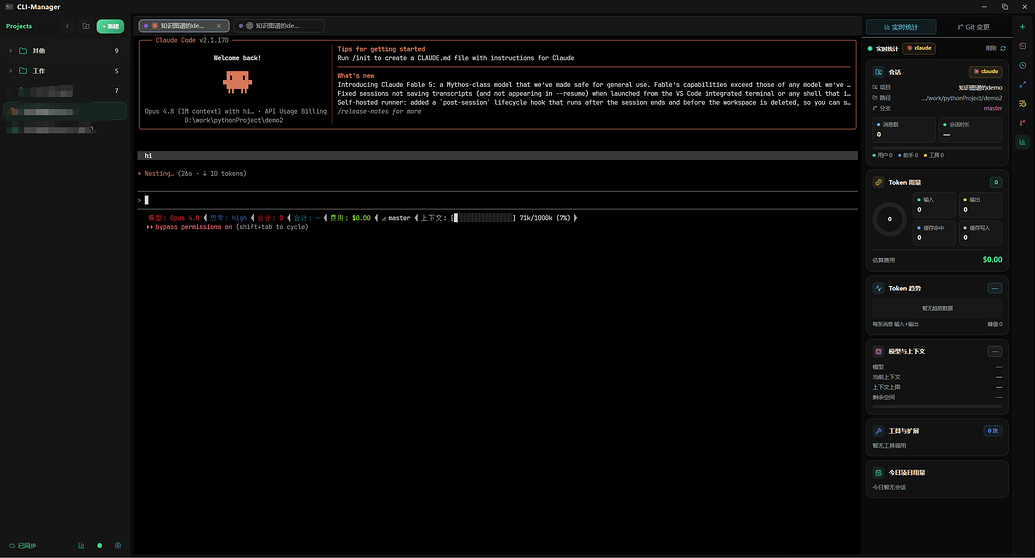Open the bottom-left chart icon

(x=81, y=545)
